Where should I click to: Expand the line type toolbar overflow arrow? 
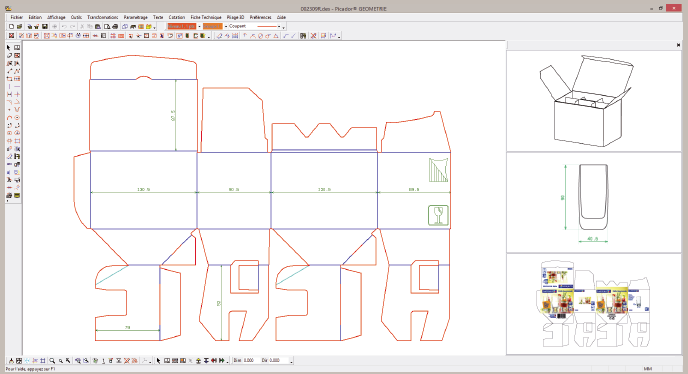(284, 28)
